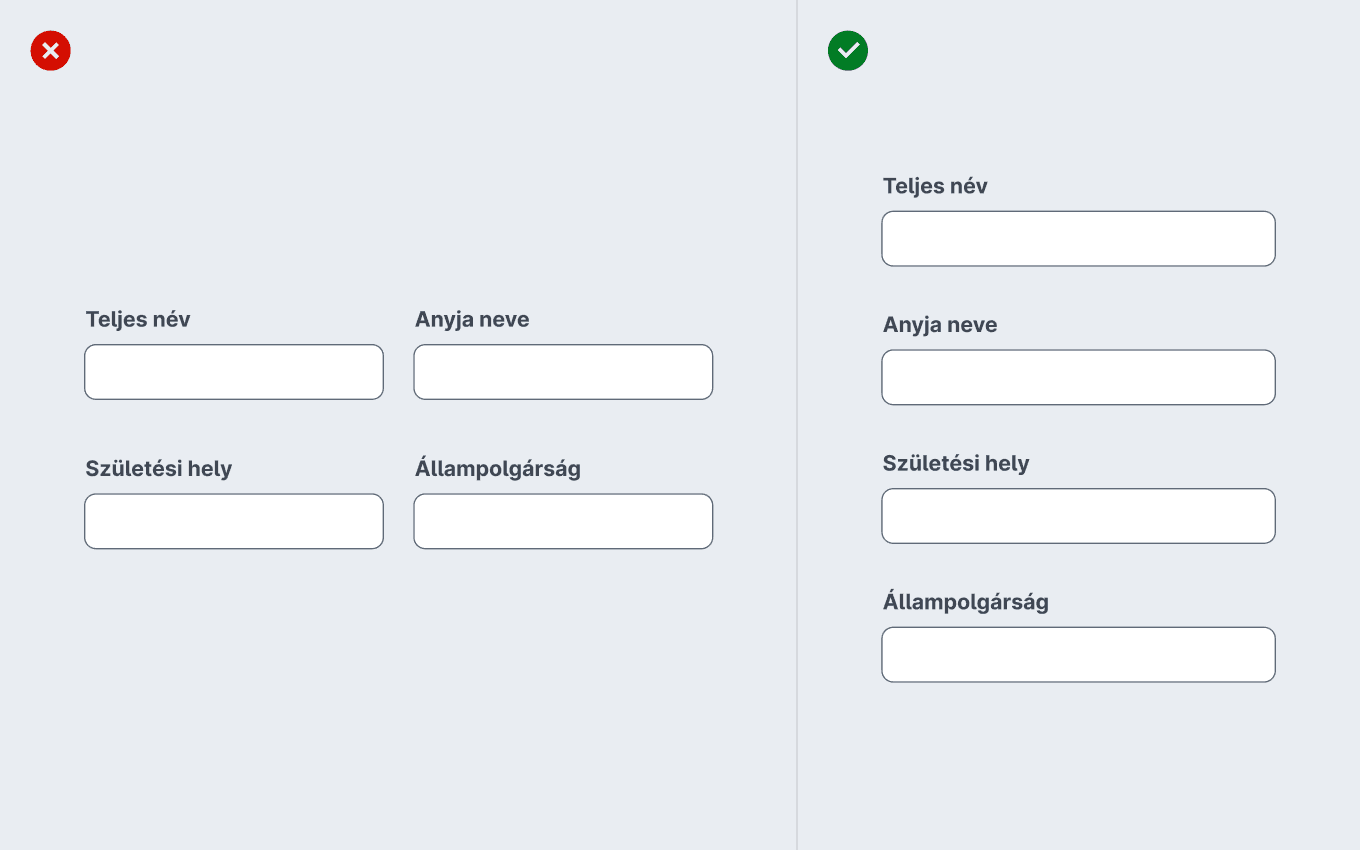Click the Anyja neve label in single-column form
This screenshot has width=1360, height=850.
pos(940,325)
